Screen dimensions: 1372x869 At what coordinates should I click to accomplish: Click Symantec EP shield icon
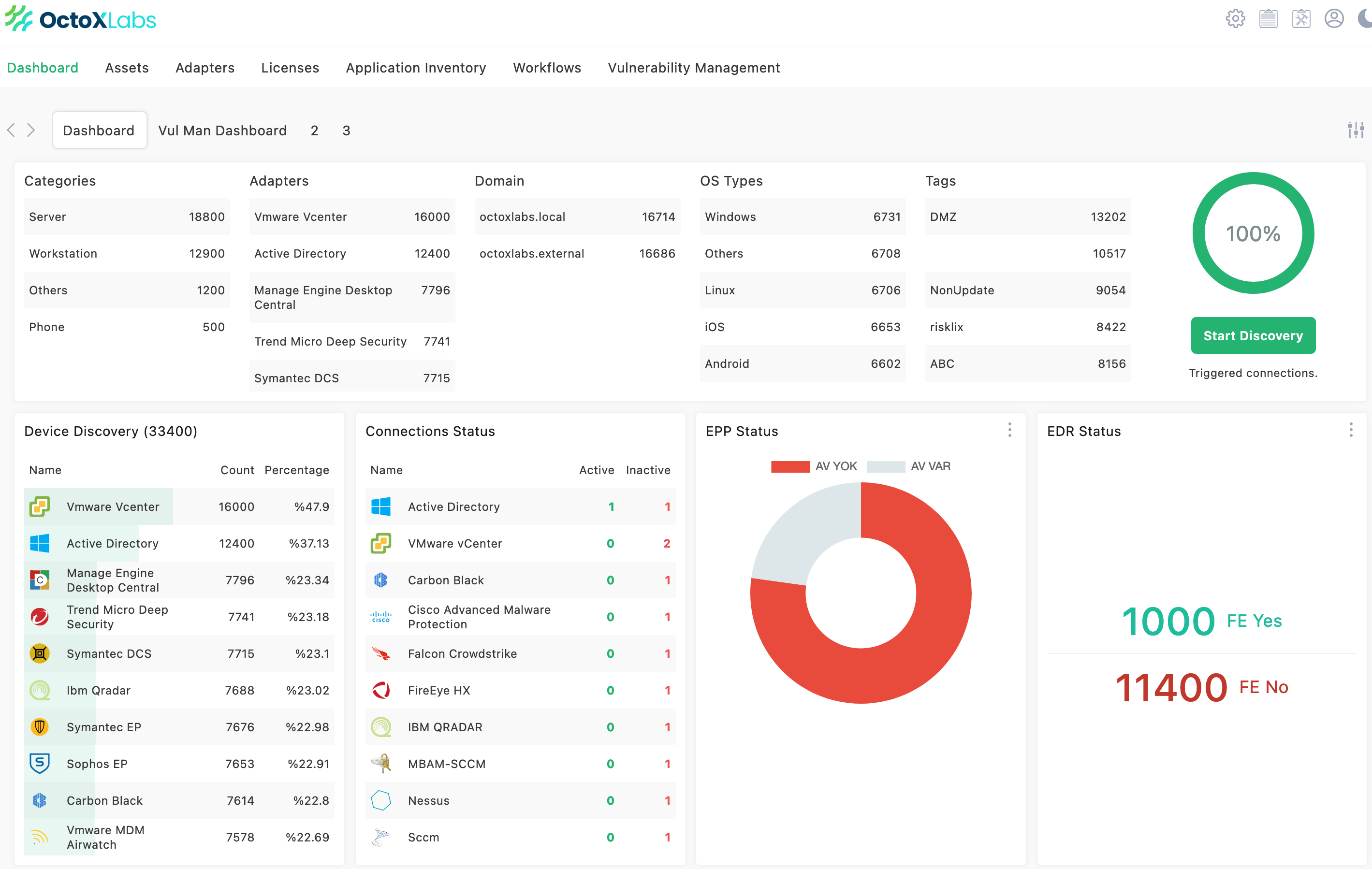39,726
